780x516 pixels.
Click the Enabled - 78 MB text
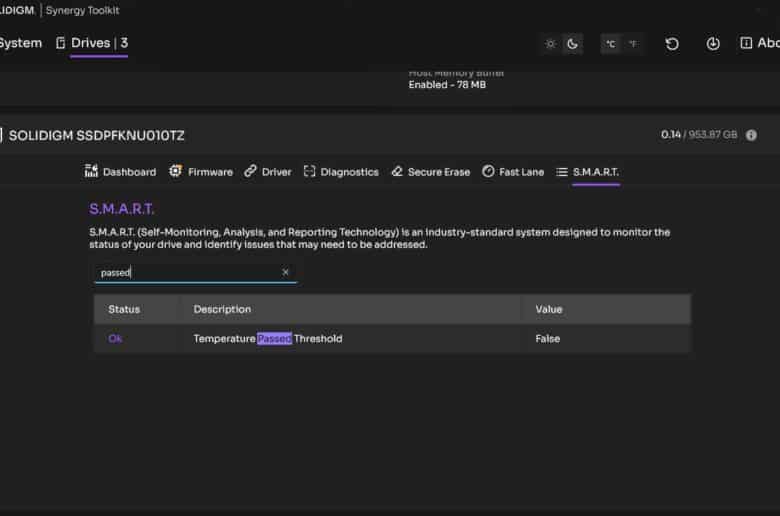447,85
